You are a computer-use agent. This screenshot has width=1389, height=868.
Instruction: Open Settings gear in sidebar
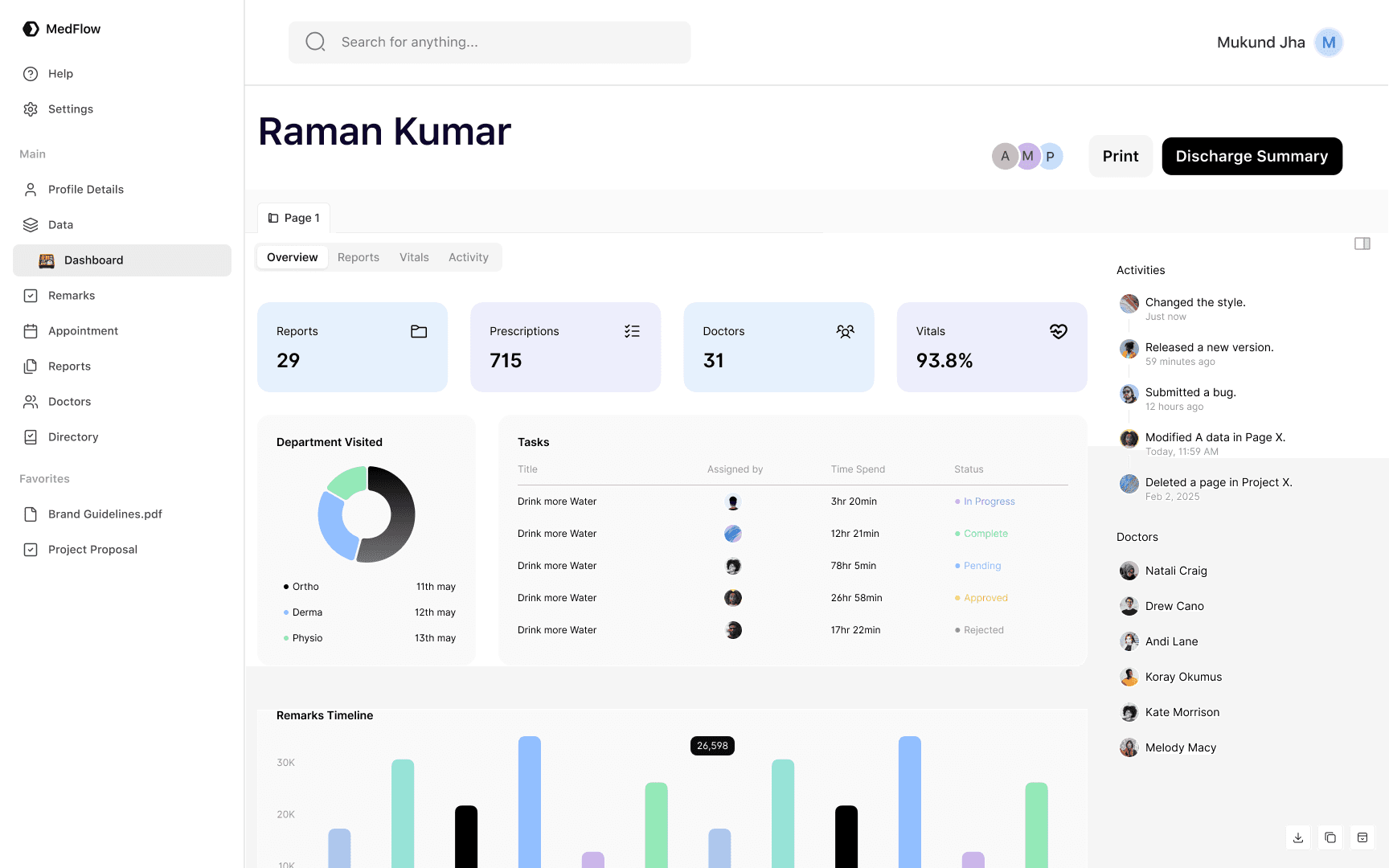122,109
